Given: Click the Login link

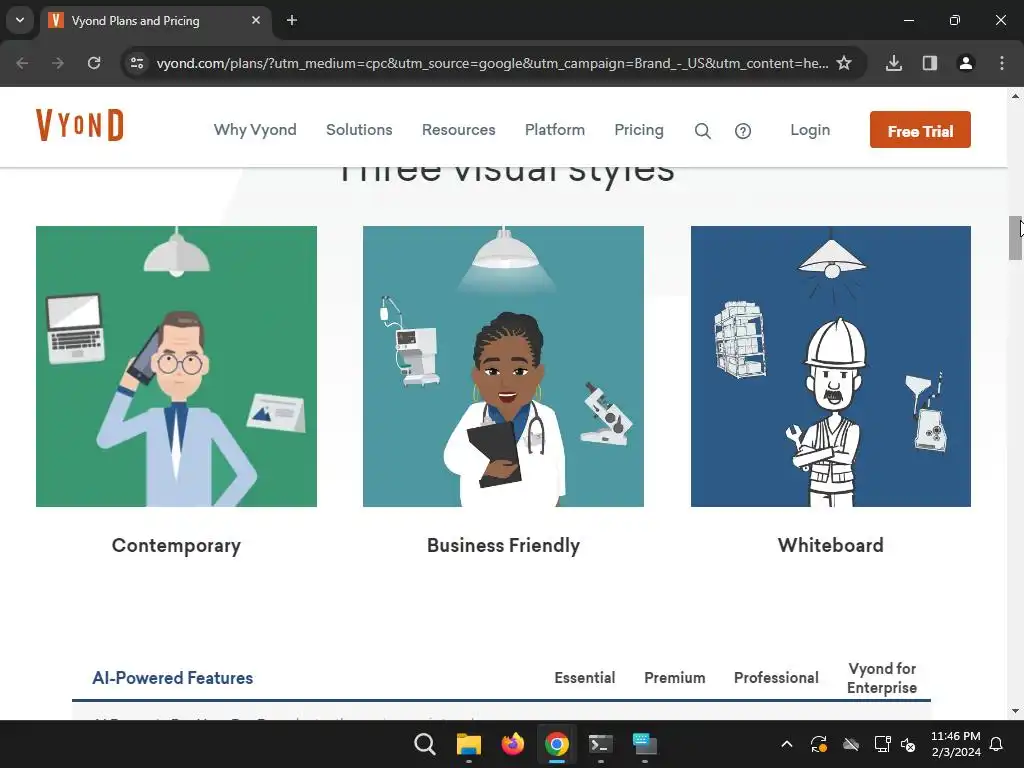Looking at the screenshot, I should pos(810,130).
